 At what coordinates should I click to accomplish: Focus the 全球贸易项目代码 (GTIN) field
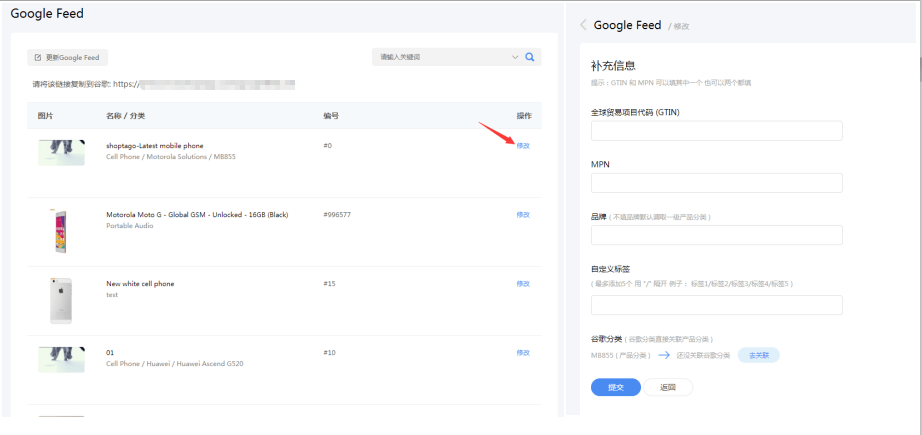point(716,131)
